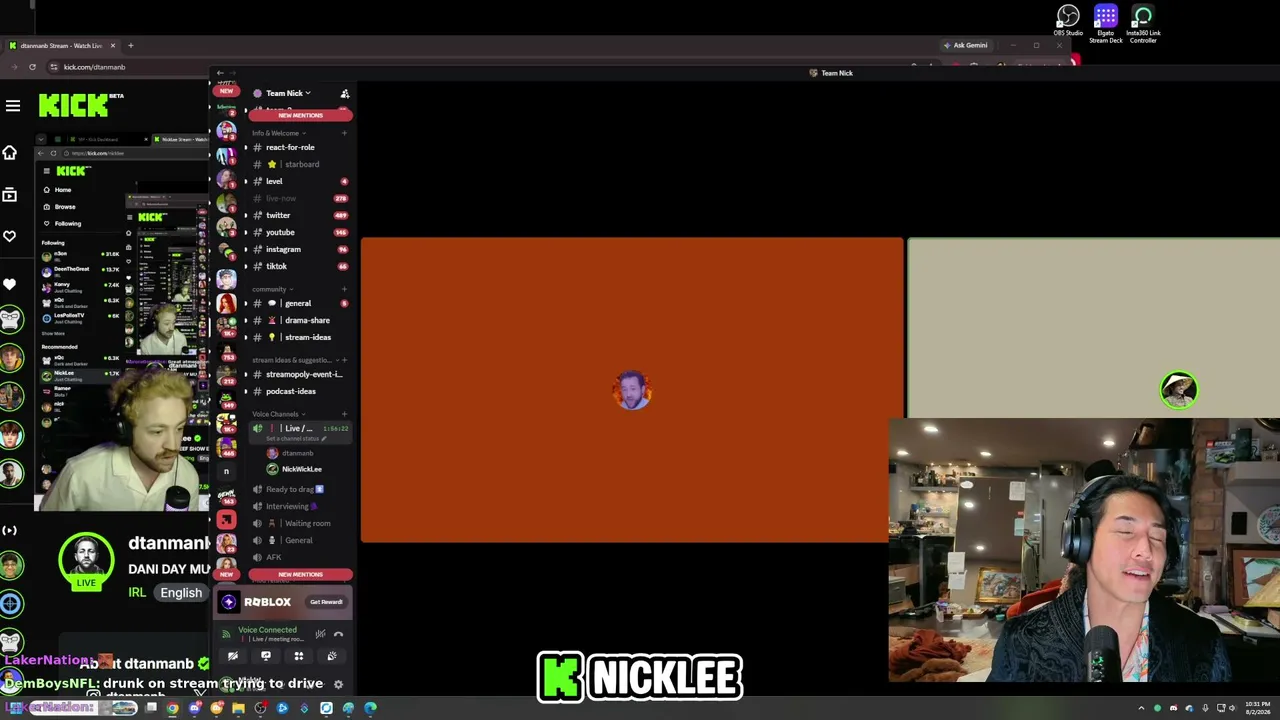Toggle noise suppression in voice panel
This screenshot has height=720, width=1280.
coord(320,634)
